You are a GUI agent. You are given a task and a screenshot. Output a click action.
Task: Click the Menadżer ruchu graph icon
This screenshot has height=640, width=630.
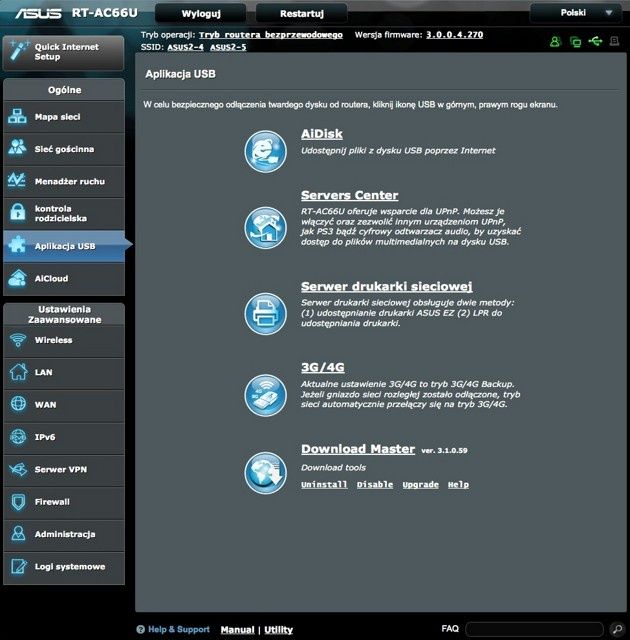coord(18,180)
